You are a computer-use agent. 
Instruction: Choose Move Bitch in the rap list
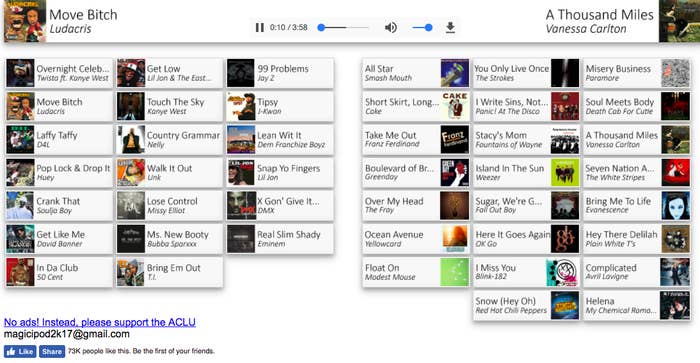[59, 106]
